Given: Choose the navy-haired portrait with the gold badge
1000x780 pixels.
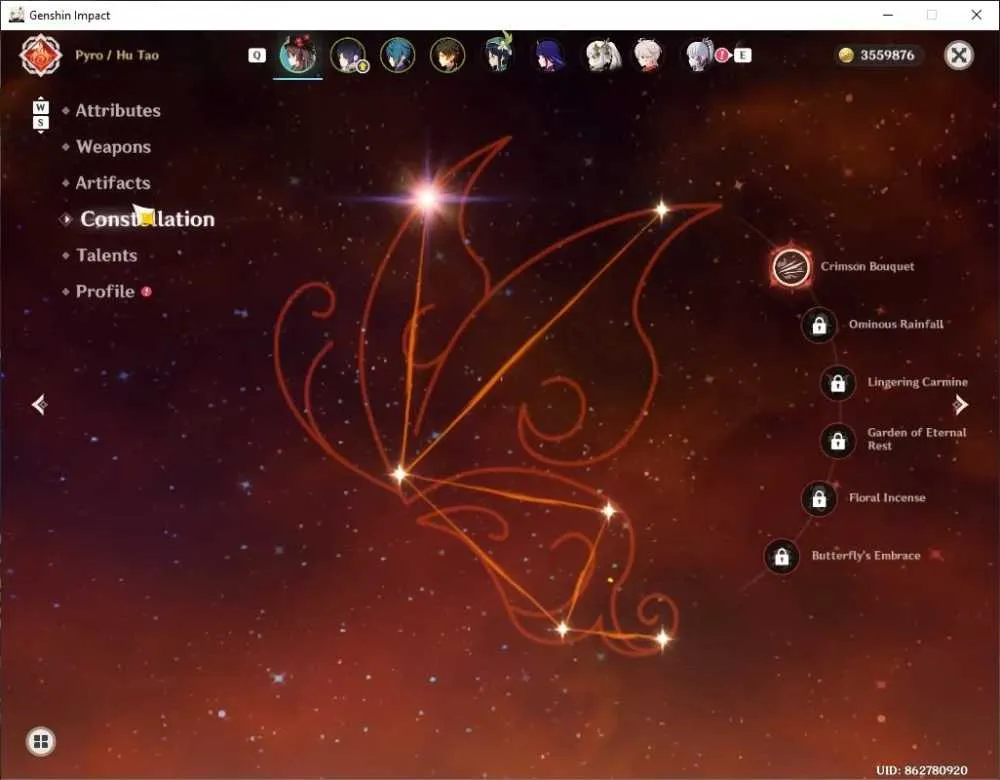Looking at the screenshot, I should [x=348, y=55].
